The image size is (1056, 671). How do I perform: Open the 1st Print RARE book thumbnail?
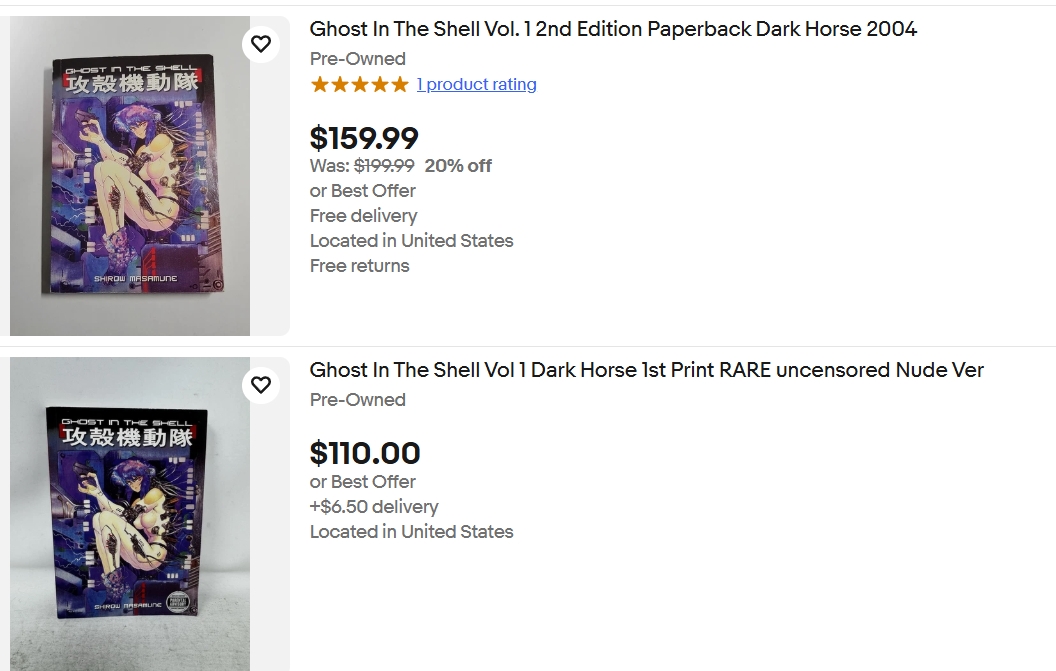coord(130,513)
